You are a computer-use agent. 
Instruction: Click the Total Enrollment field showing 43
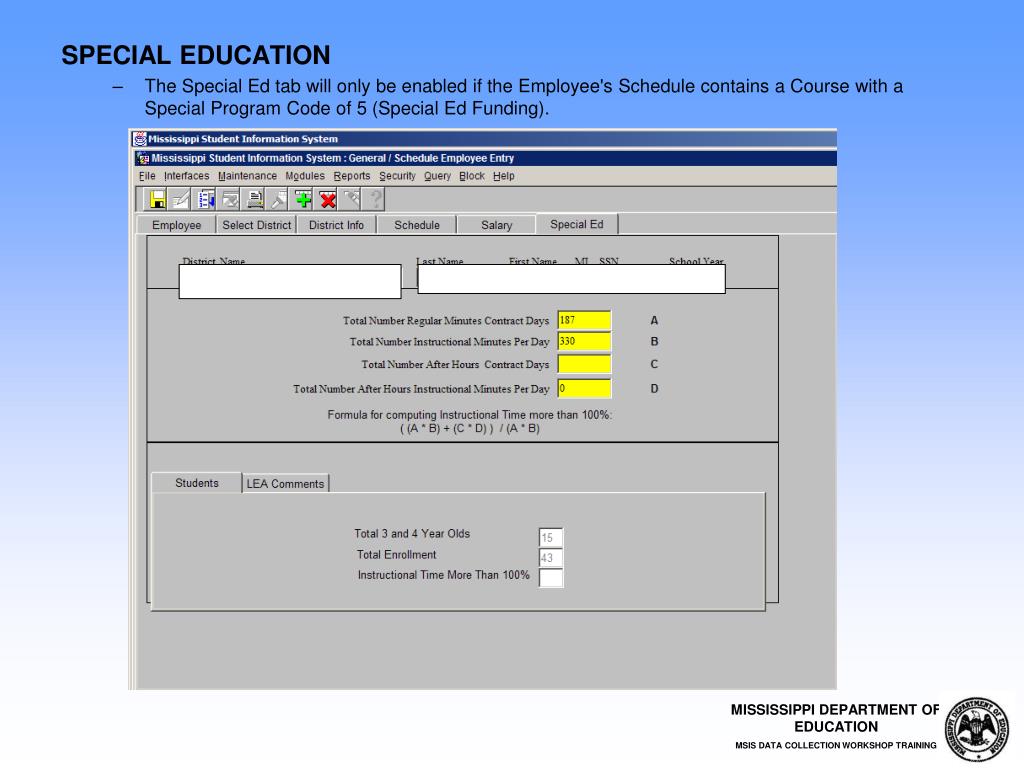pyautogui.click(x=551, y=558)
